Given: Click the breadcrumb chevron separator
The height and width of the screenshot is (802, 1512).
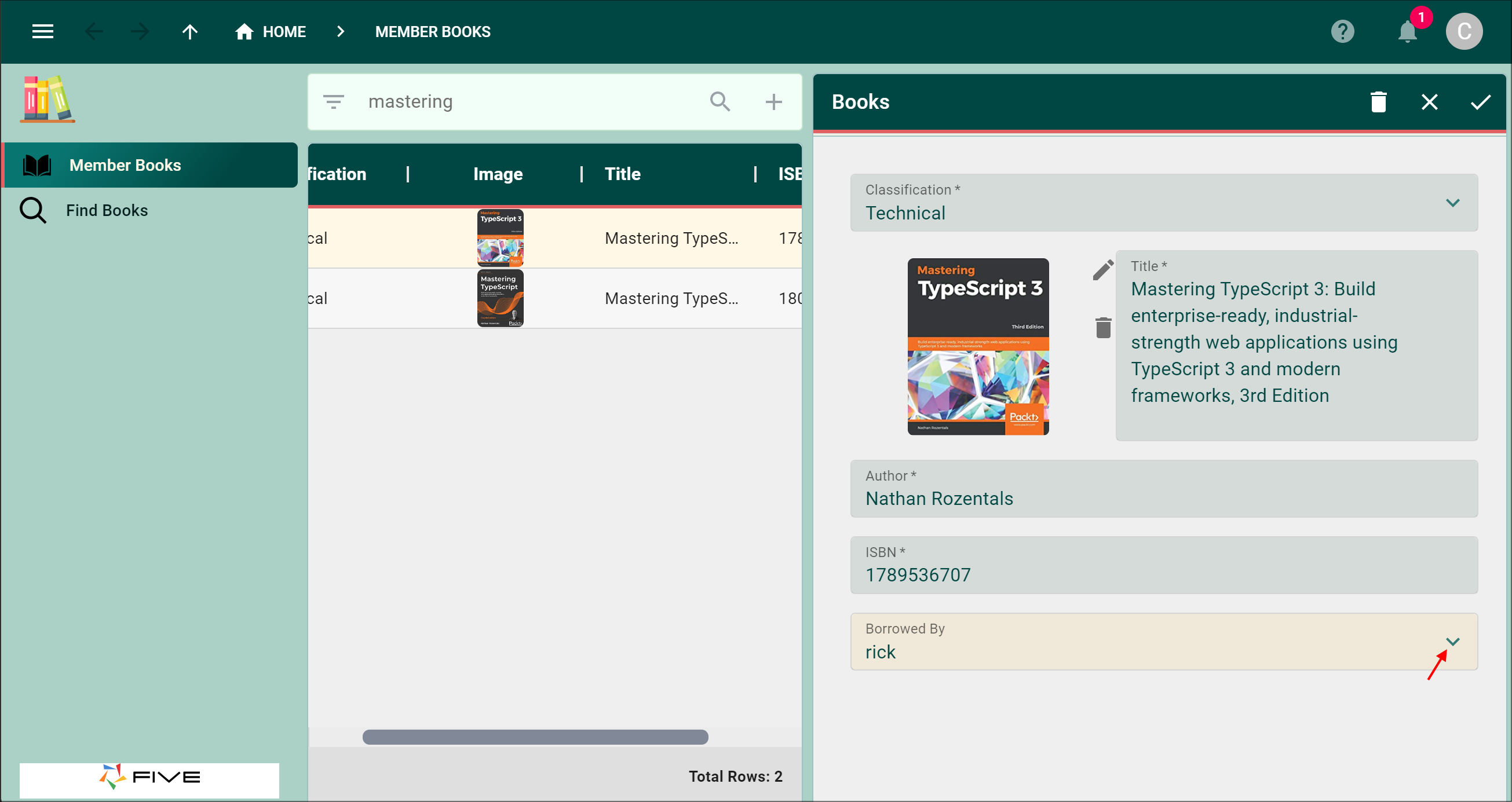Looking at the screenshot, I should click(x=341, y=32).
